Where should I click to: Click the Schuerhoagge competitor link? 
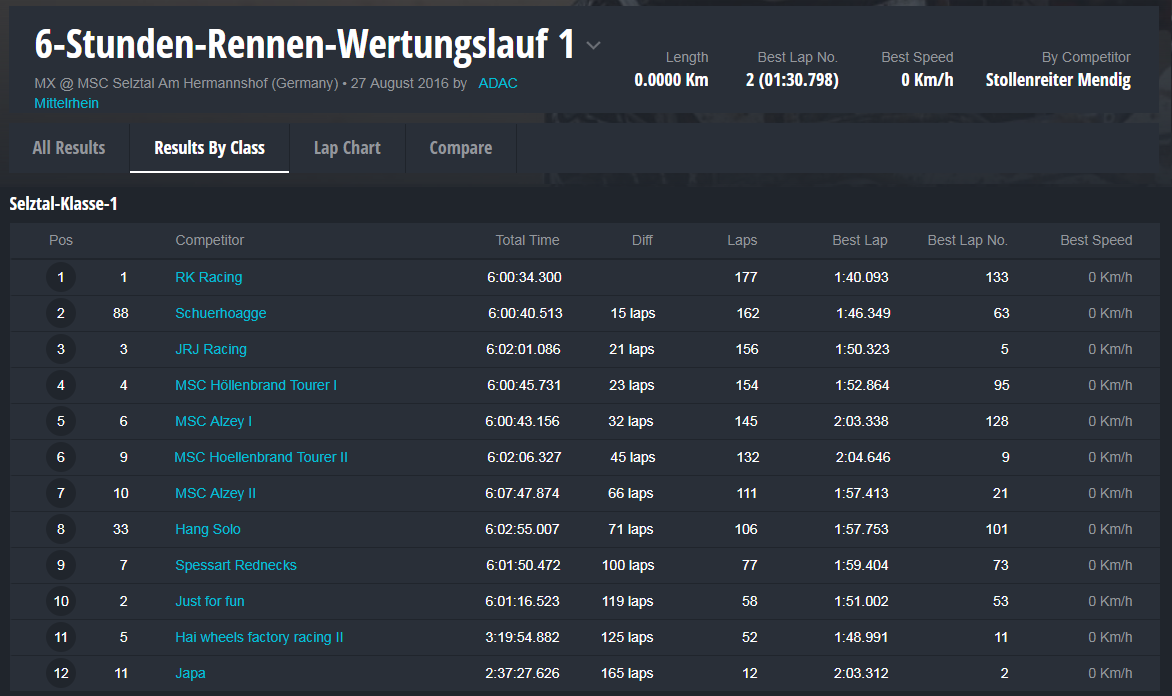220,313
